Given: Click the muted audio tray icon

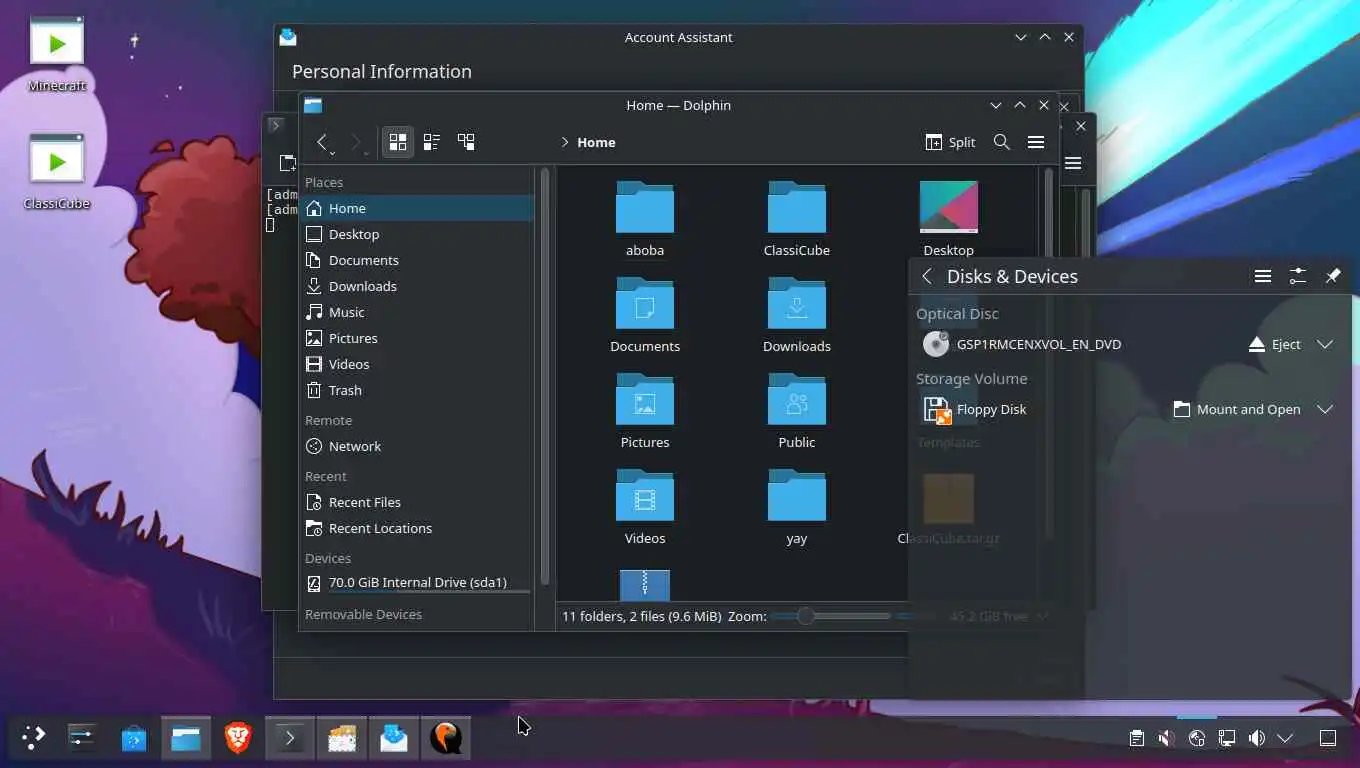Looking at the screenshot, I should [1166, 738].
